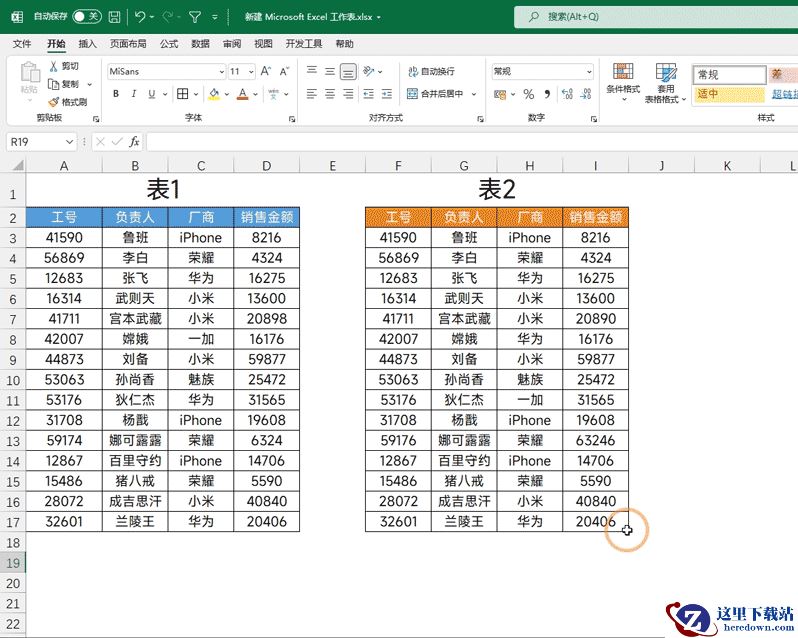The image size is (798, 638).
Task: Click the Increase Indent icon
Action: (x=387, y=94)
